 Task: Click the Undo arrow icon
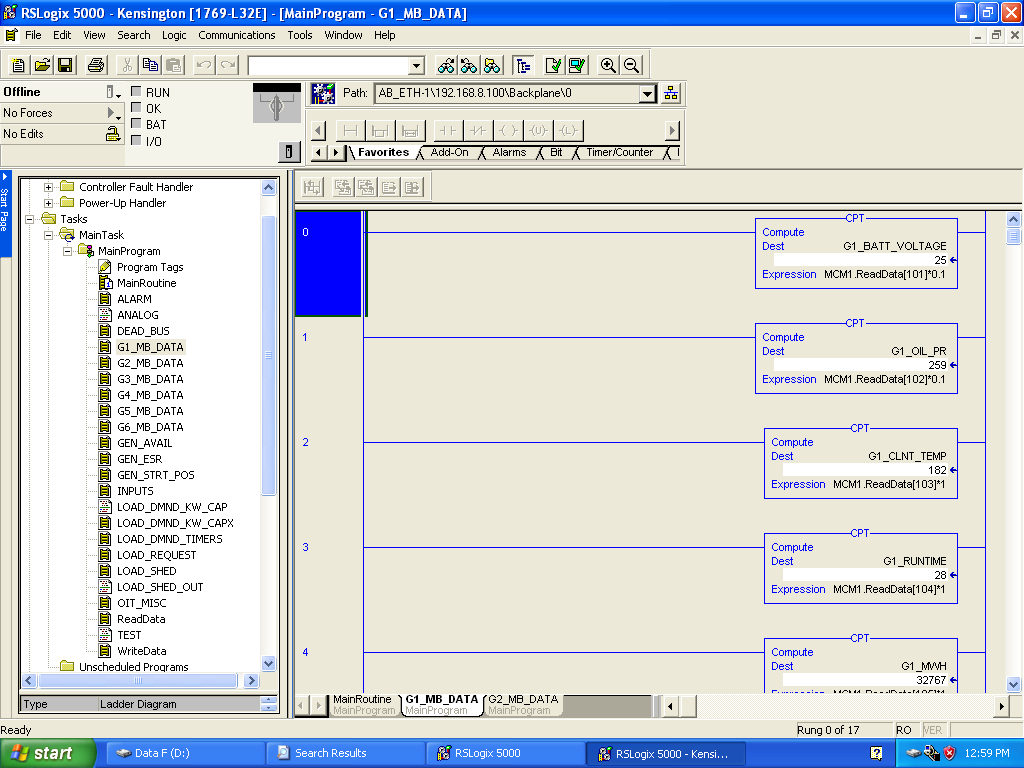coord(204,65)
